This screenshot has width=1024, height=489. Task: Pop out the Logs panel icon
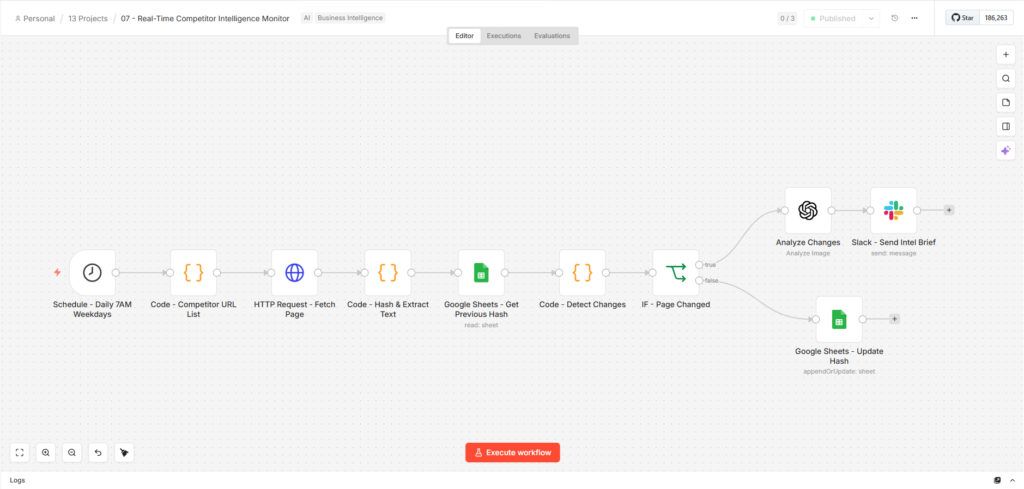997,480
